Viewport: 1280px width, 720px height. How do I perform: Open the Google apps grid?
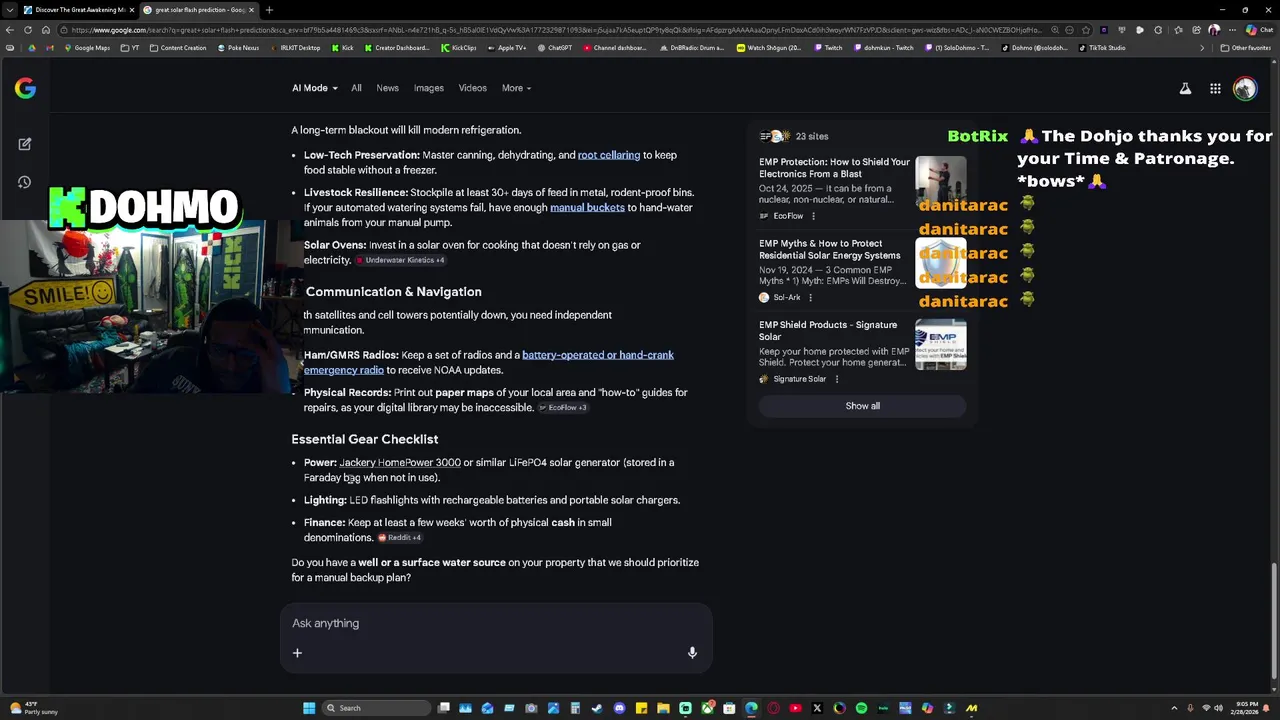tap(1215, 88)
